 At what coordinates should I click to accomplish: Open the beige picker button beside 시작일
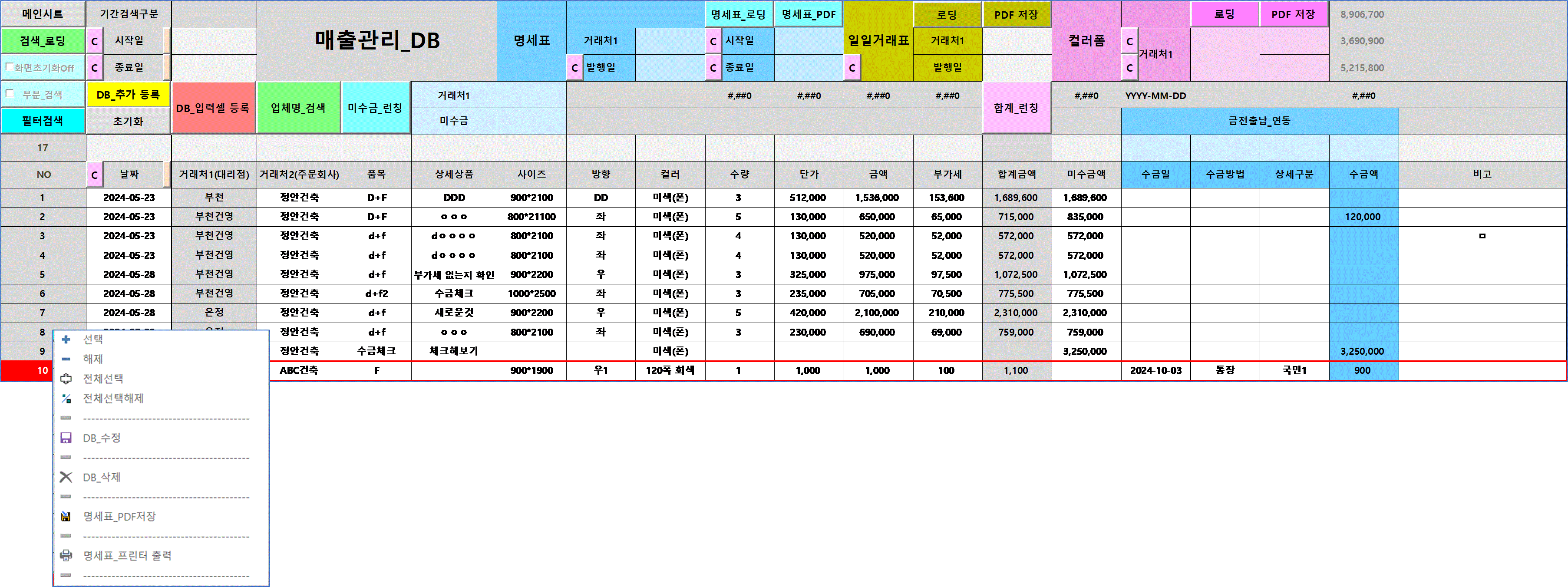pos(167,41)
